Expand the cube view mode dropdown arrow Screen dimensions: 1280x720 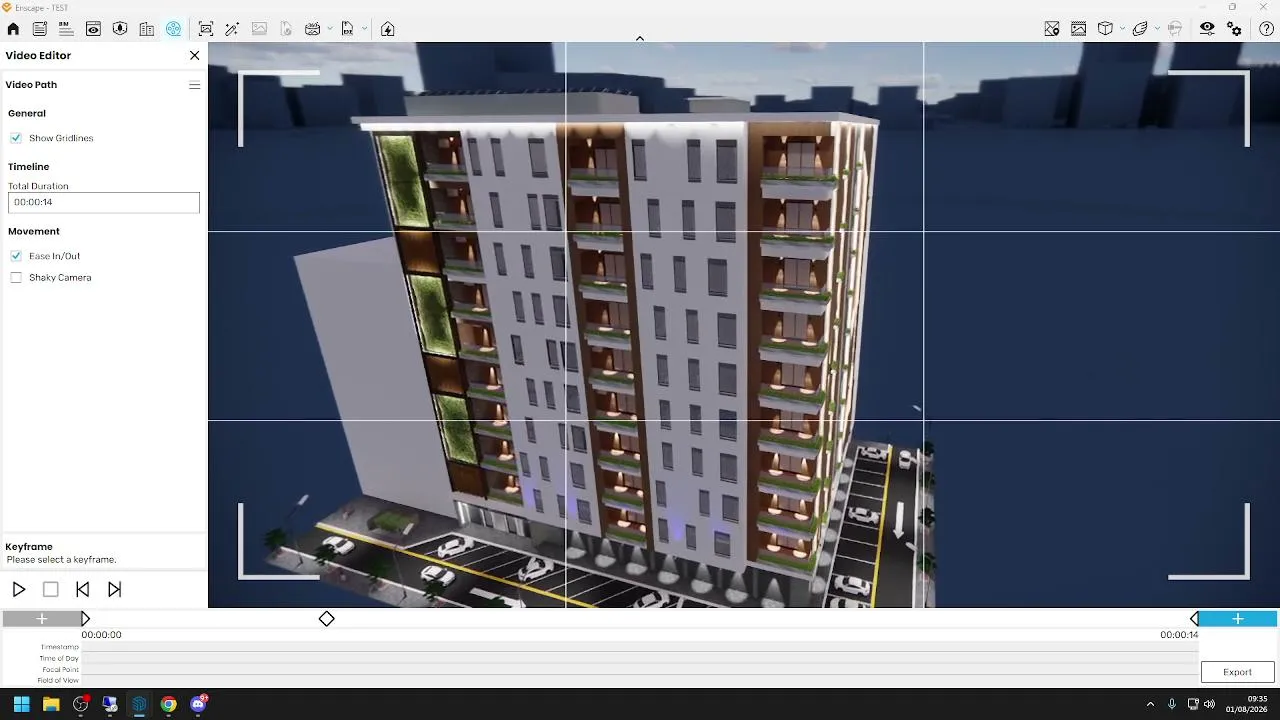1122,29
